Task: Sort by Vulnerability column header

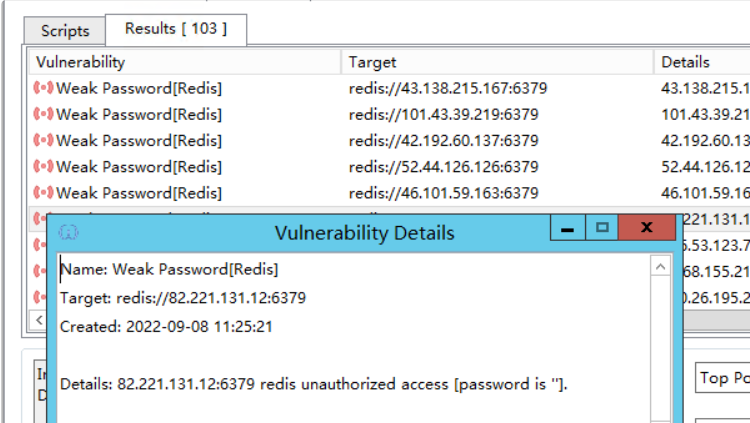Action: pos(185,62)
